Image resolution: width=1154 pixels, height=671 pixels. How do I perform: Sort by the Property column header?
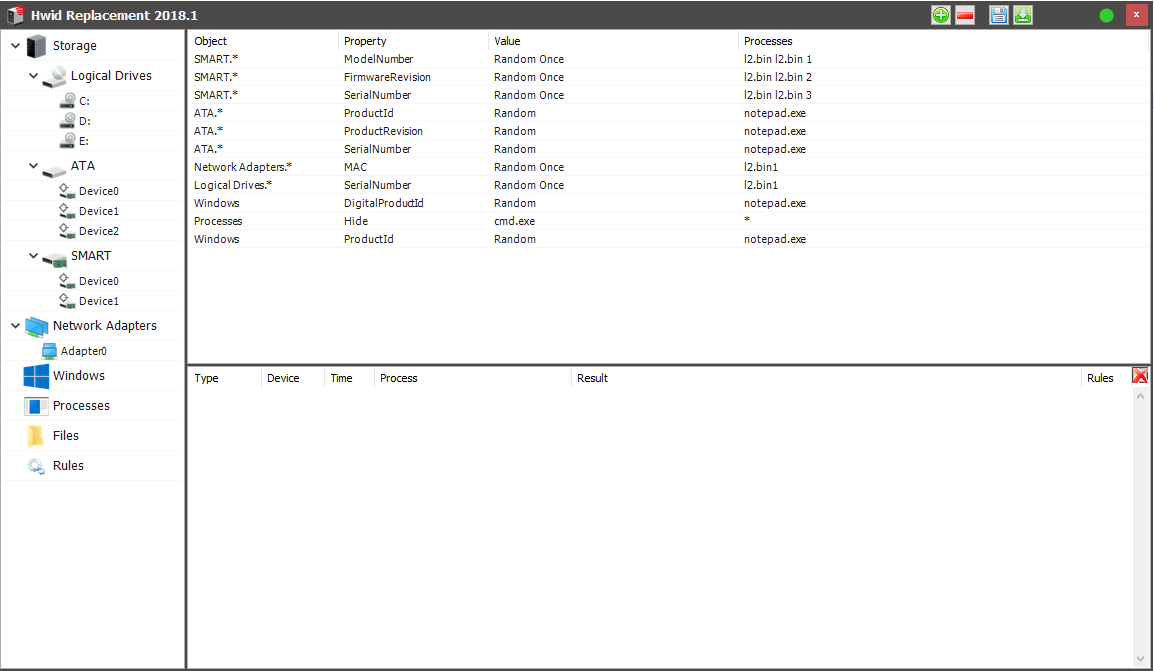click(x=365, y=41)
